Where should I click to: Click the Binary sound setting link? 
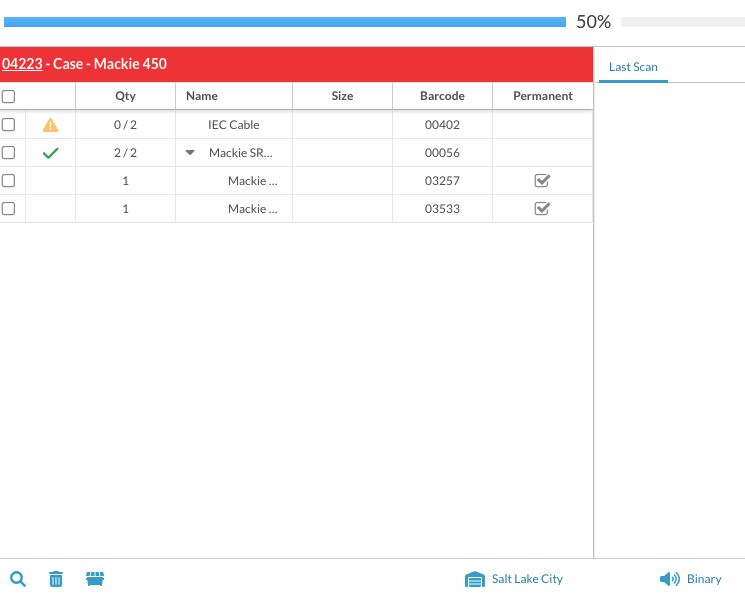click(704, 579)
